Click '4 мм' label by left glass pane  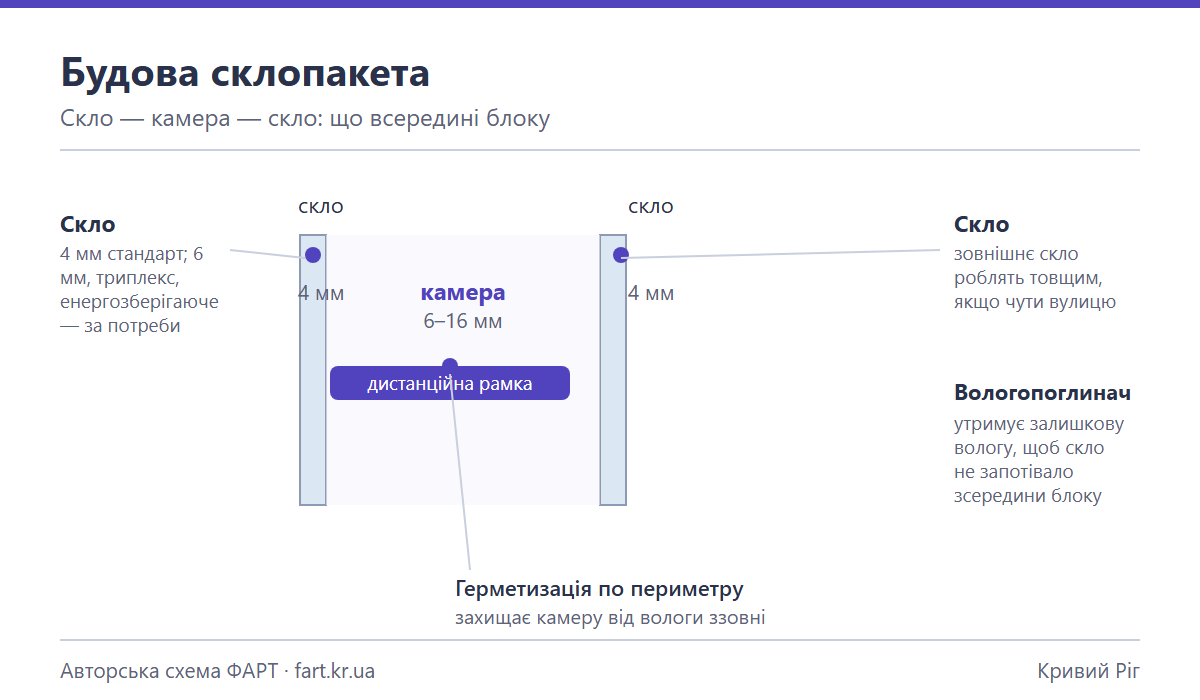(x=321, y=293)
